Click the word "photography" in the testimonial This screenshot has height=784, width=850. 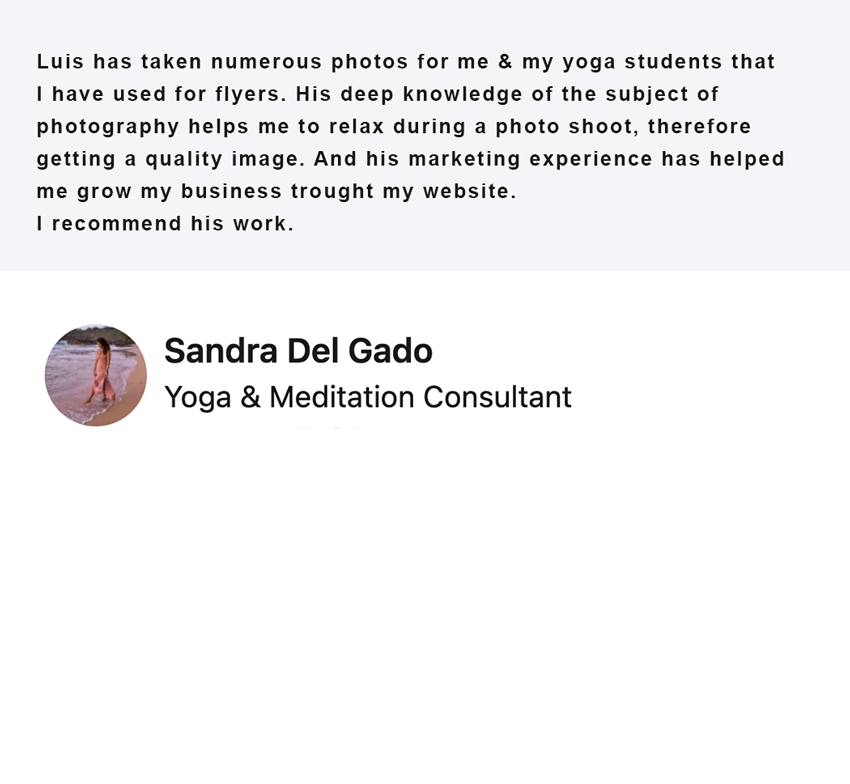[108, 127]
